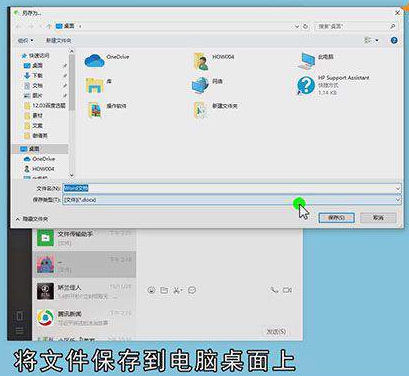The width and height of the screenshot is (409, 376).
Task: Go up one folder level with the up arrow
Action: [49, 26]
